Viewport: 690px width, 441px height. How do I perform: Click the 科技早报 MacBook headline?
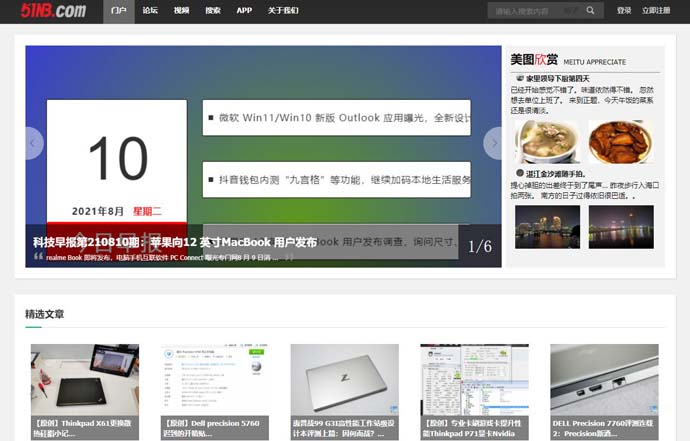pyautogui.click(x=175, y=242)
